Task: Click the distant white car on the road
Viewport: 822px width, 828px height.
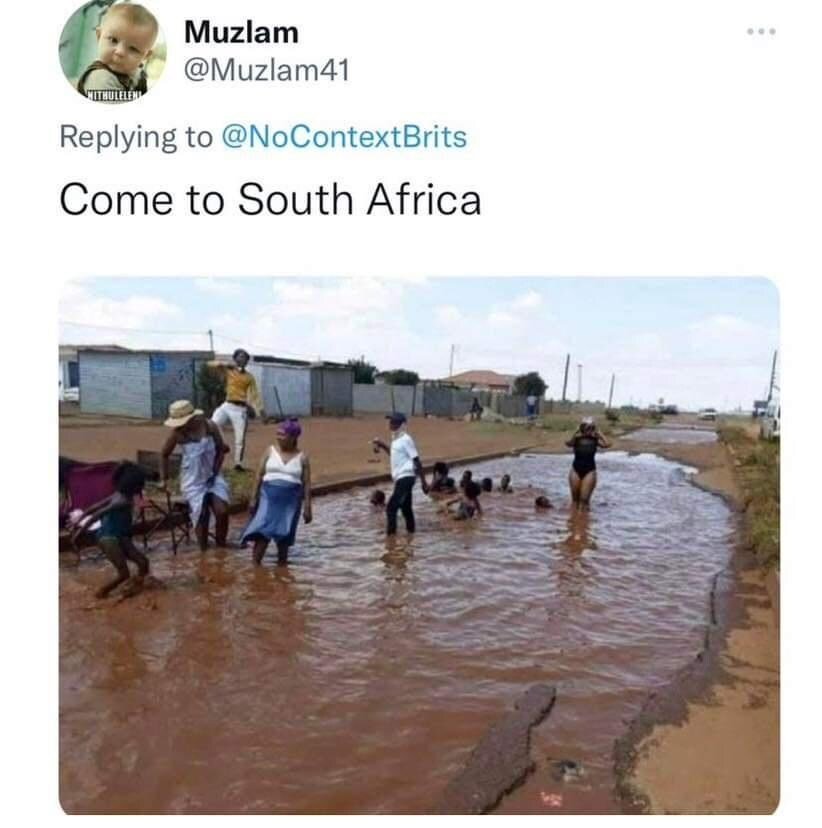Action: point(709,415)
